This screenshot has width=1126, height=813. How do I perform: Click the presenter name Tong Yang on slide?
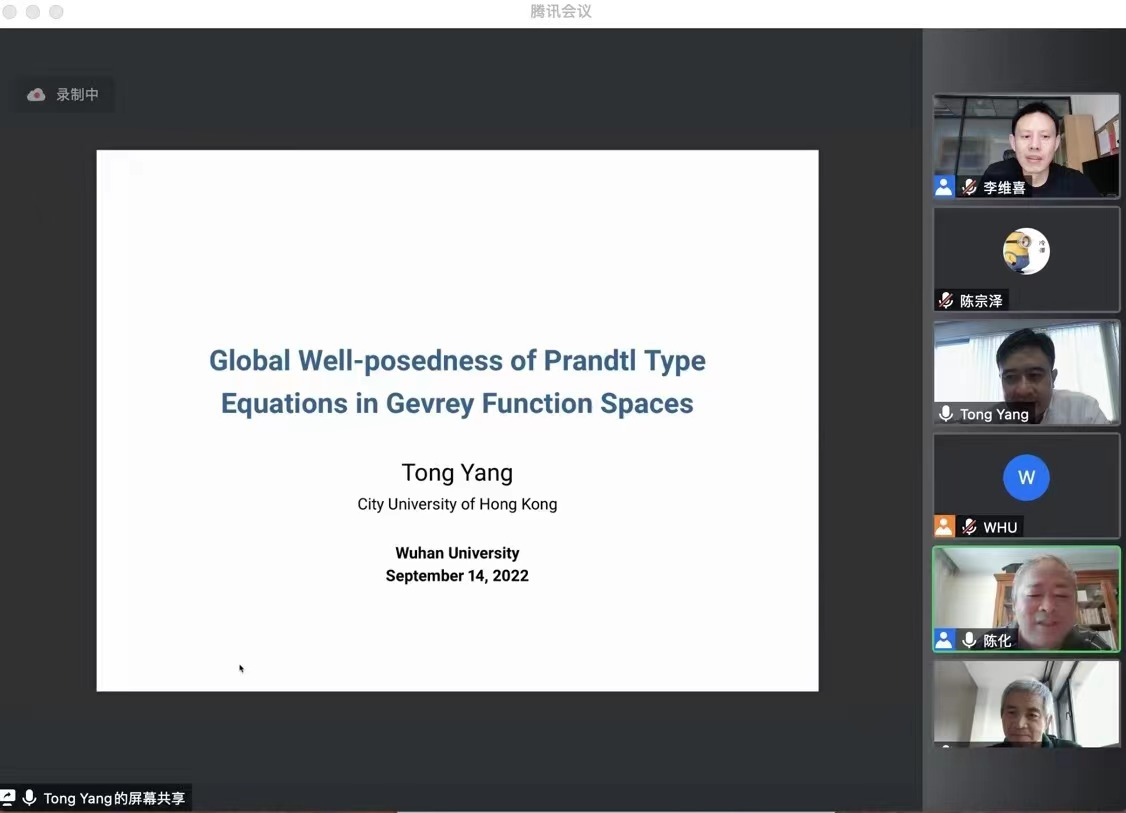tap(457, 473)
